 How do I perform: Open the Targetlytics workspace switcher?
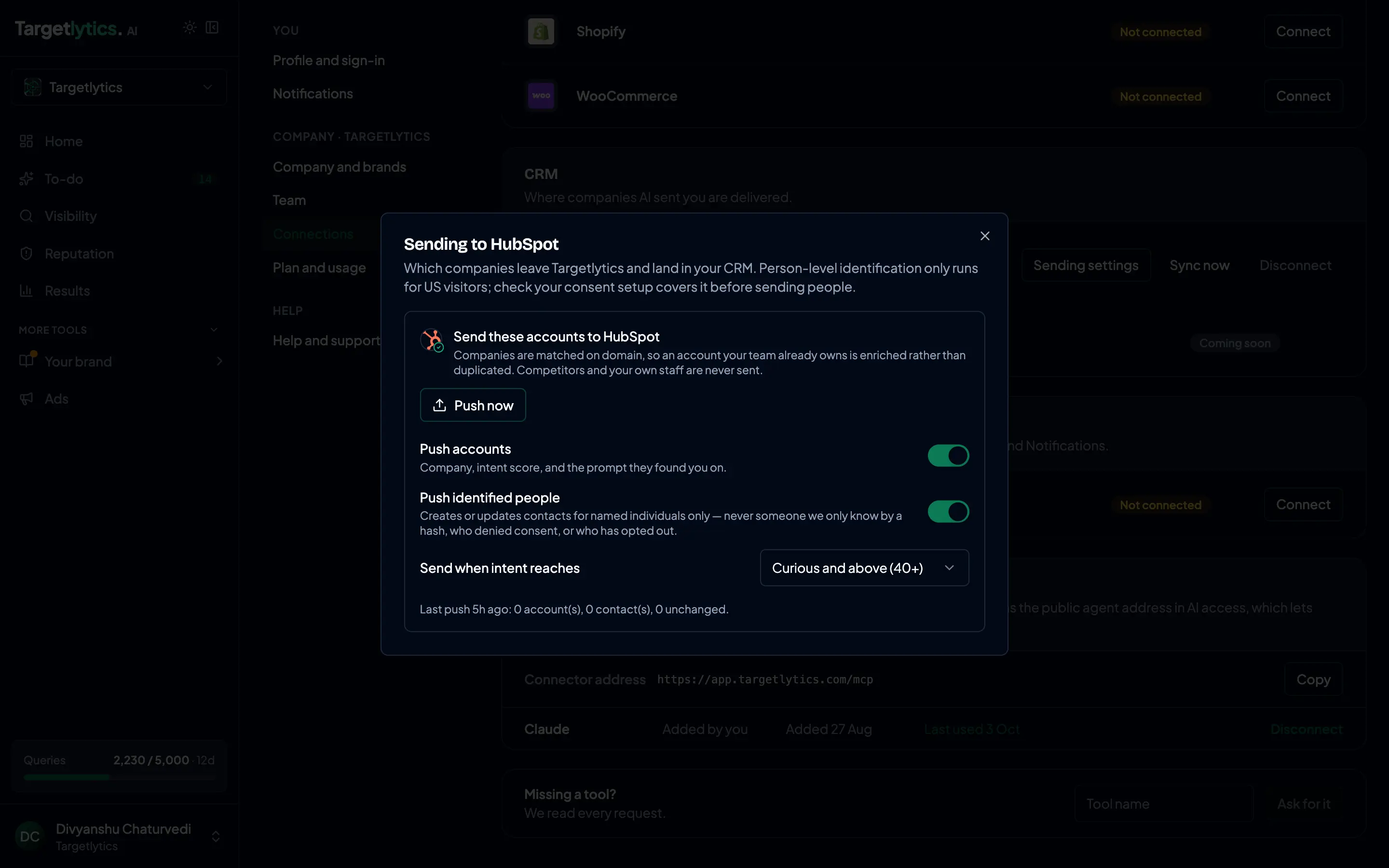click(x=120, y=87)
